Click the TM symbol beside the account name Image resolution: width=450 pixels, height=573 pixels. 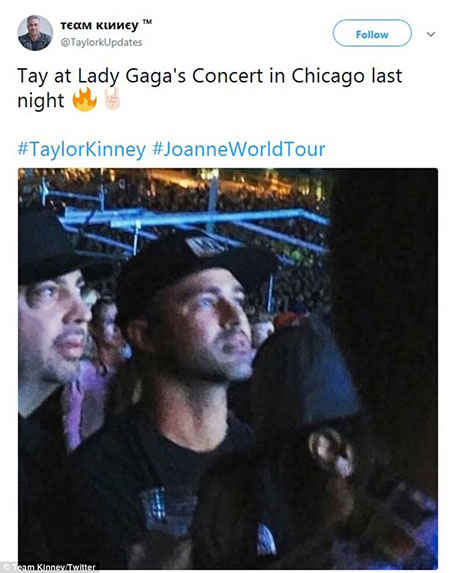click(x=147, y=23)
